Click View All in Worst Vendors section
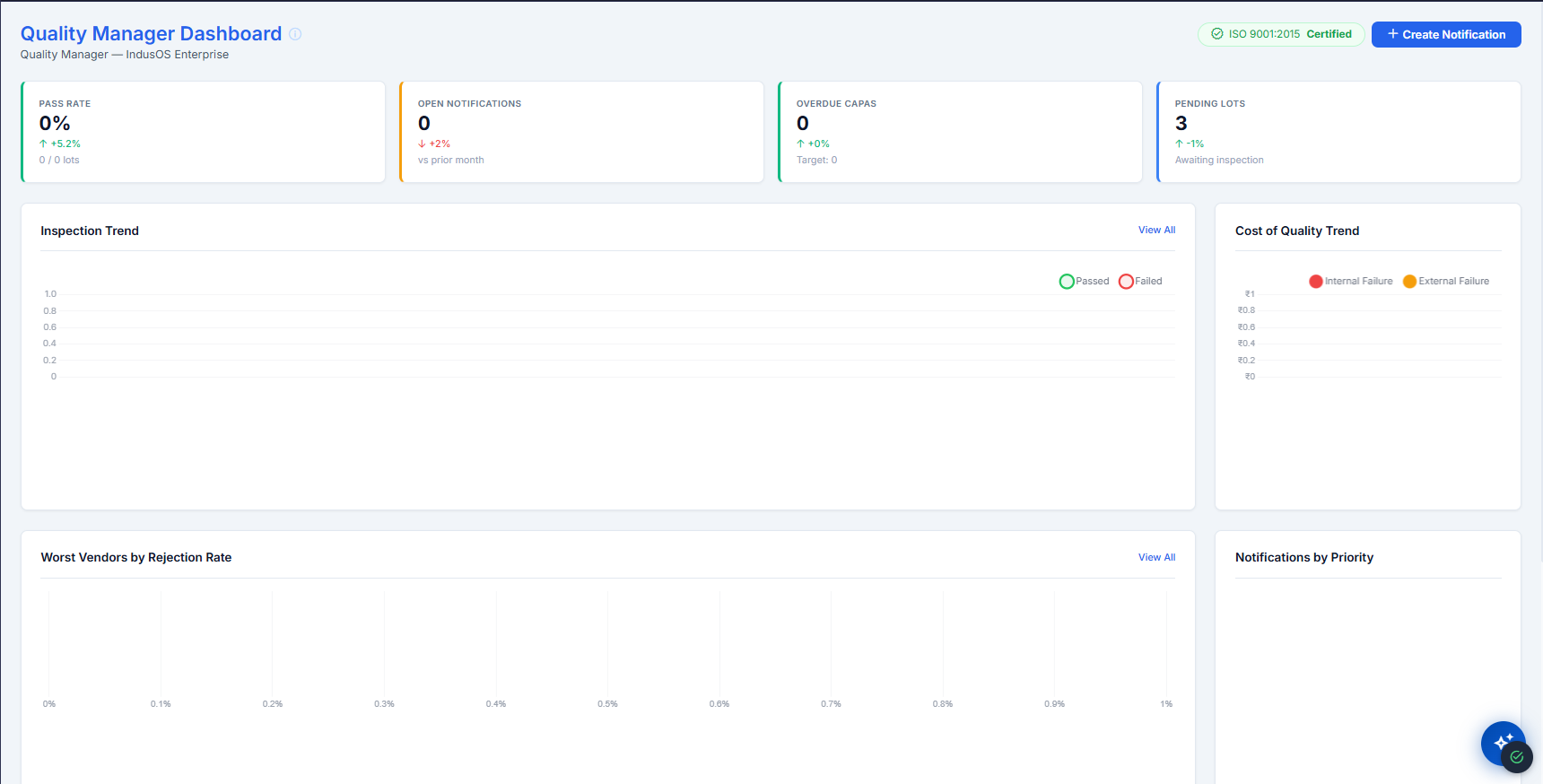This screenshot has height=784, width=1543. pos(1156,557)
